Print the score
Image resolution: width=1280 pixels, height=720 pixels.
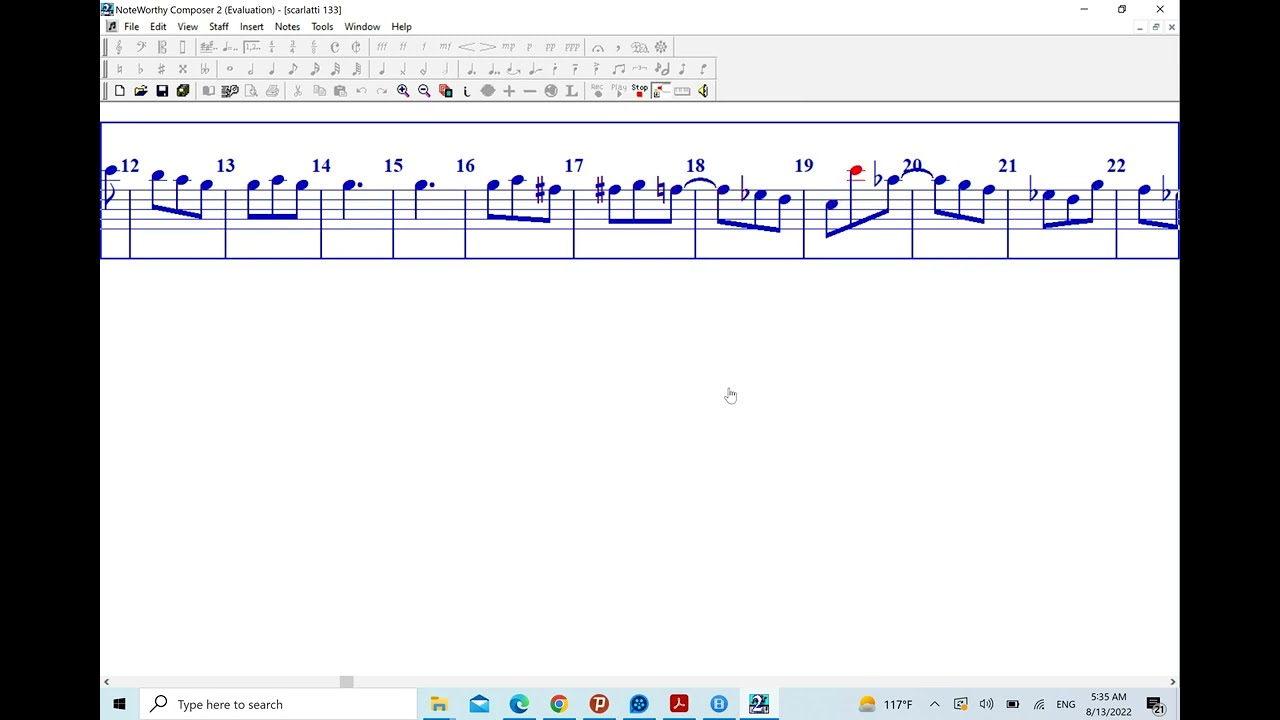tap(272, 91)
